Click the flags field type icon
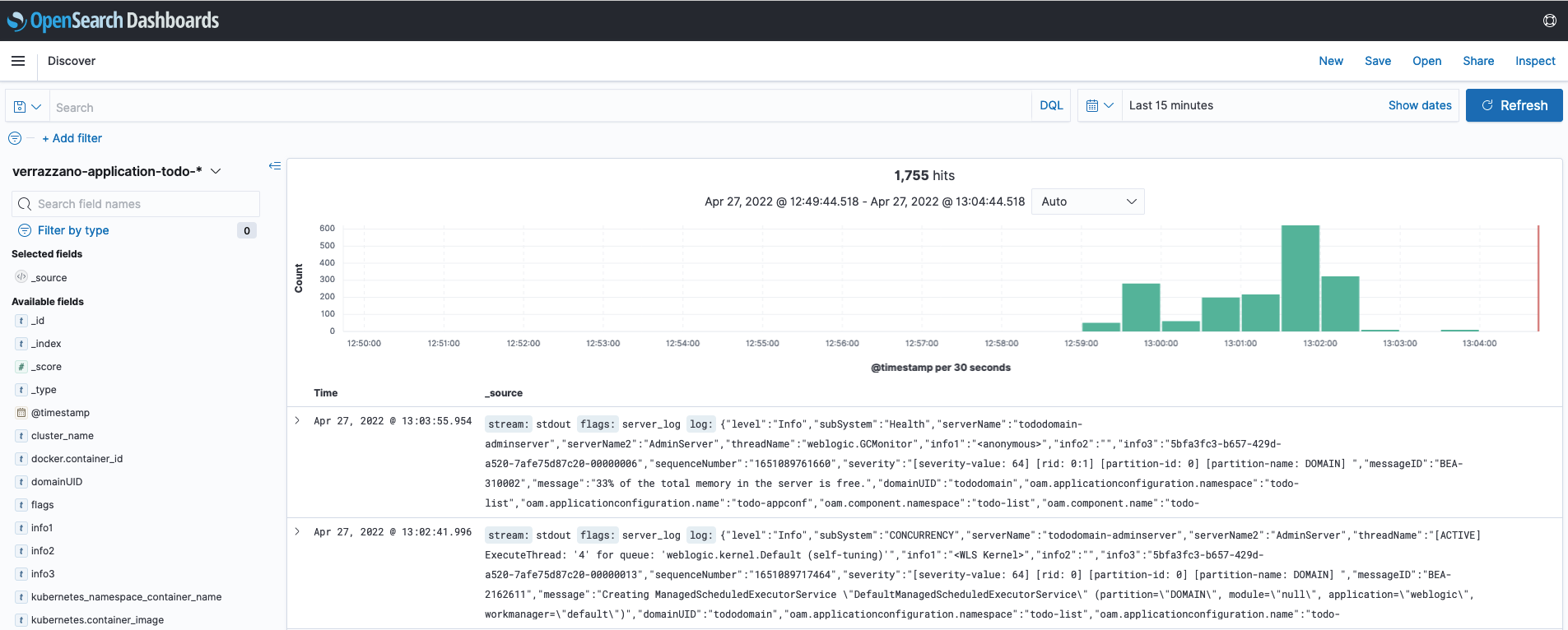The image size is (1568, 630). (21, 505)
